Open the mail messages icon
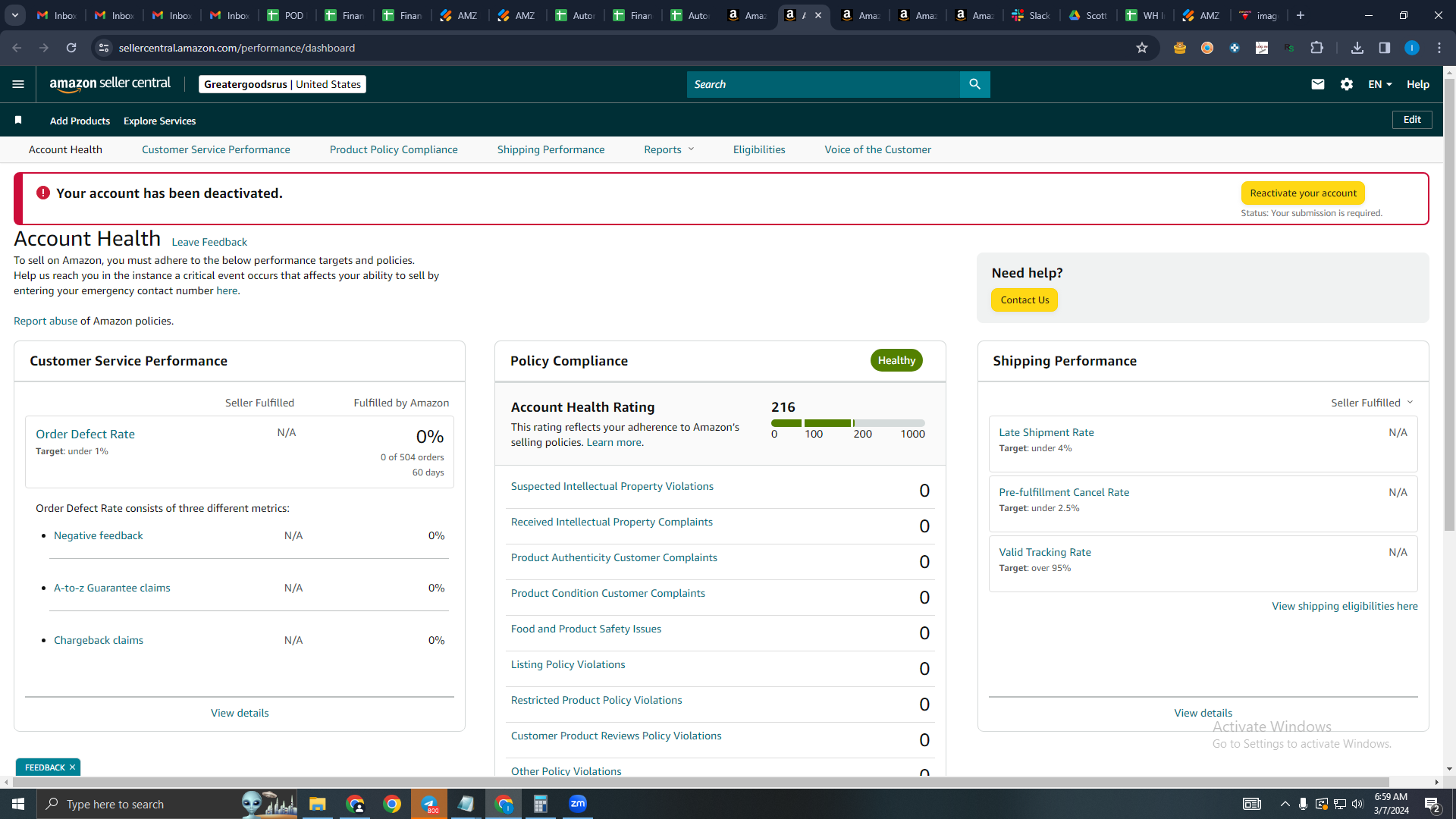 click(1318, 84)
